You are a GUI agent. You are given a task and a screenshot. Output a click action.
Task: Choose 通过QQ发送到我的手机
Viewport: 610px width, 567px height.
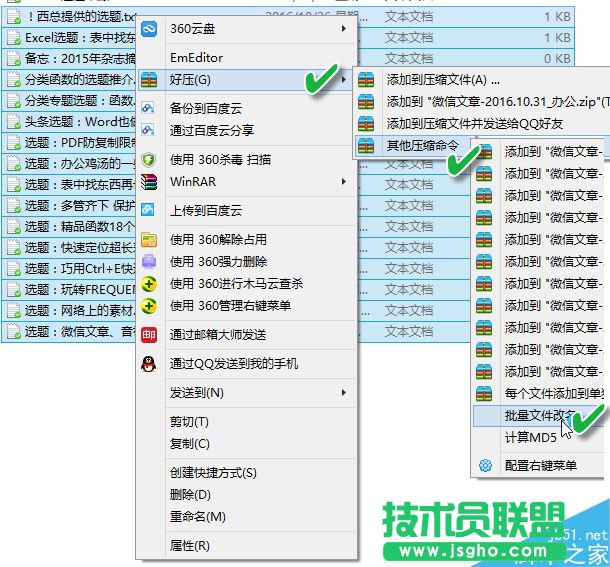click(234, 364)
